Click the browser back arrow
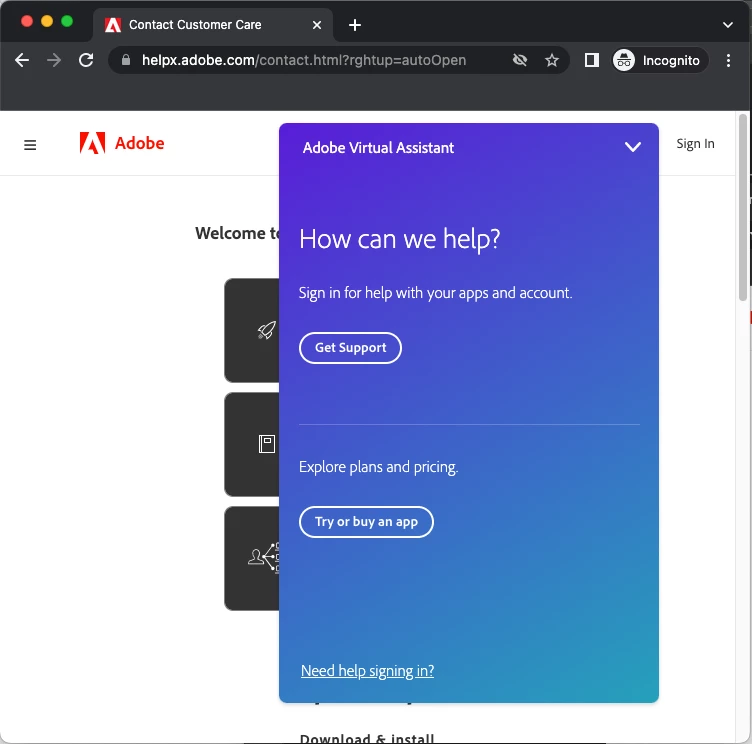The height and width of the screenshot is (744, 752). 22,60
